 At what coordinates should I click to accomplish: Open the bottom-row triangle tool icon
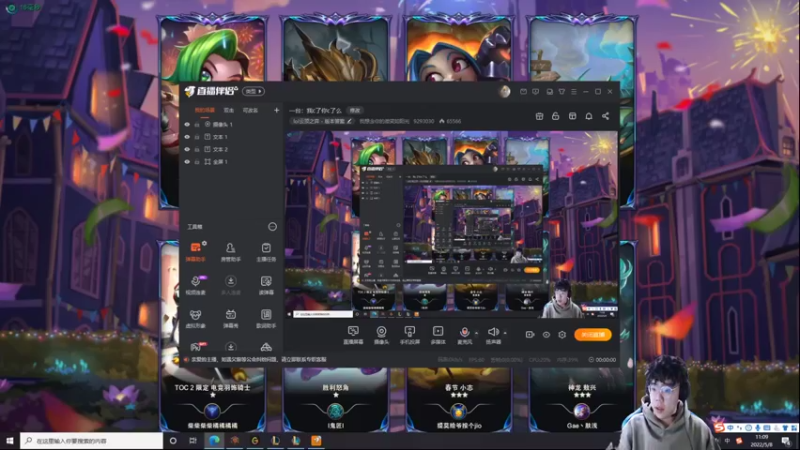[266, 347]
